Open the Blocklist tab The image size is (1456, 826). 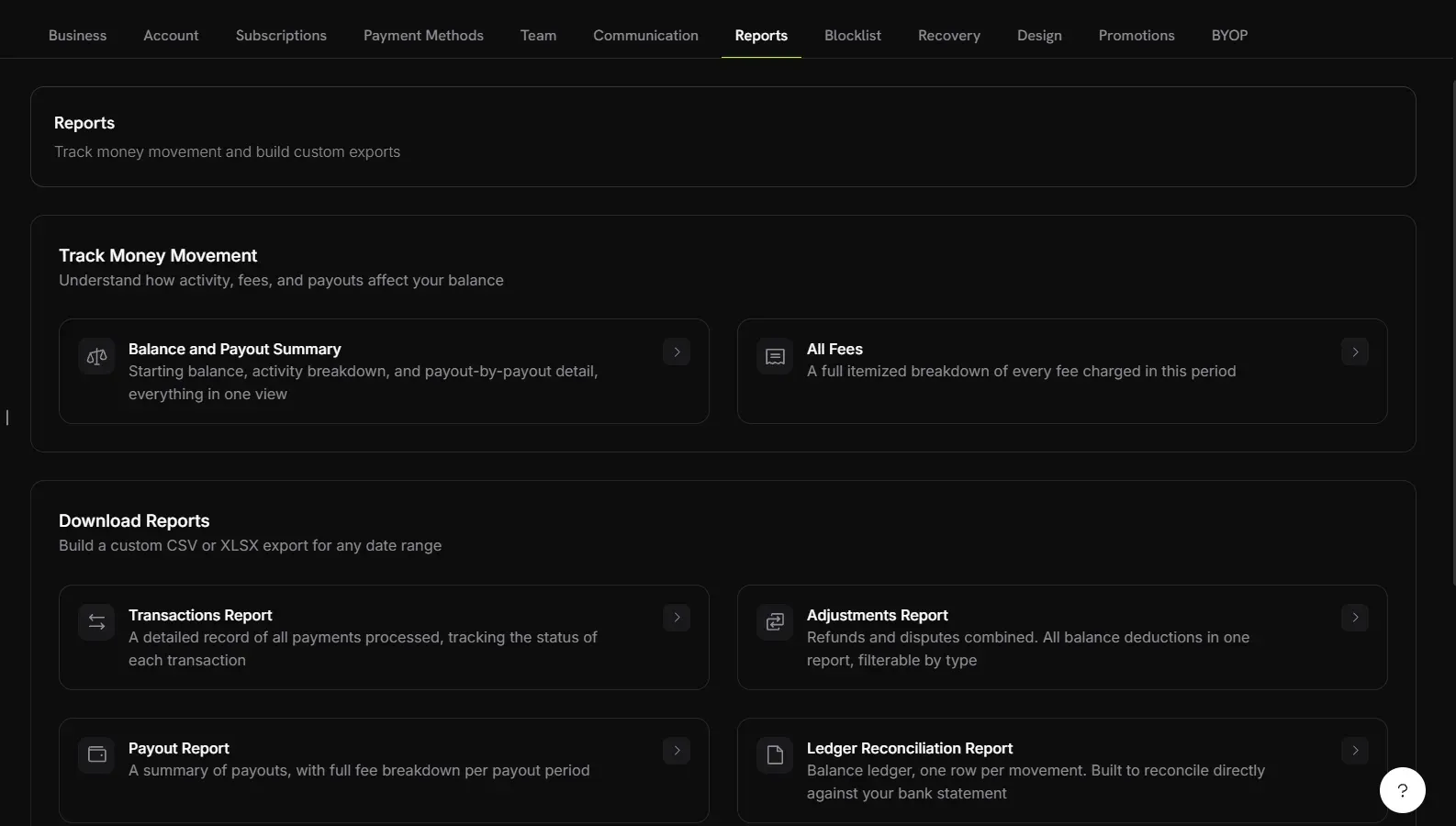tap(853, 35)
